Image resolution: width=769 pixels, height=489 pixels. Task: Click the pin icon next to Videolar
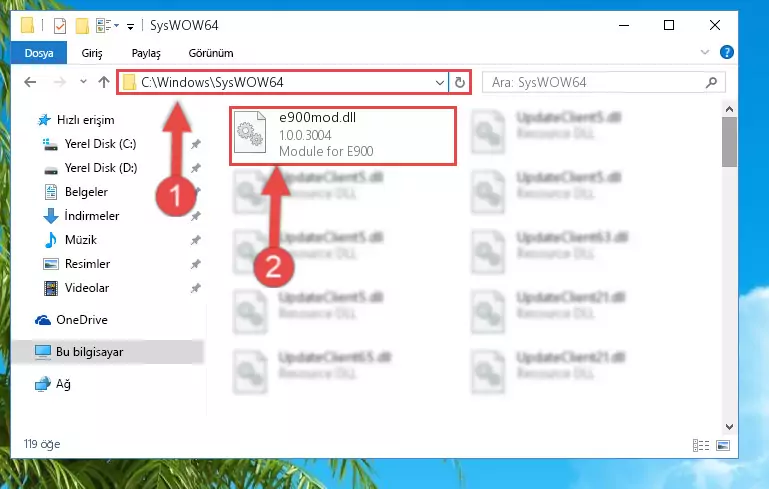(x=196, y=288)
